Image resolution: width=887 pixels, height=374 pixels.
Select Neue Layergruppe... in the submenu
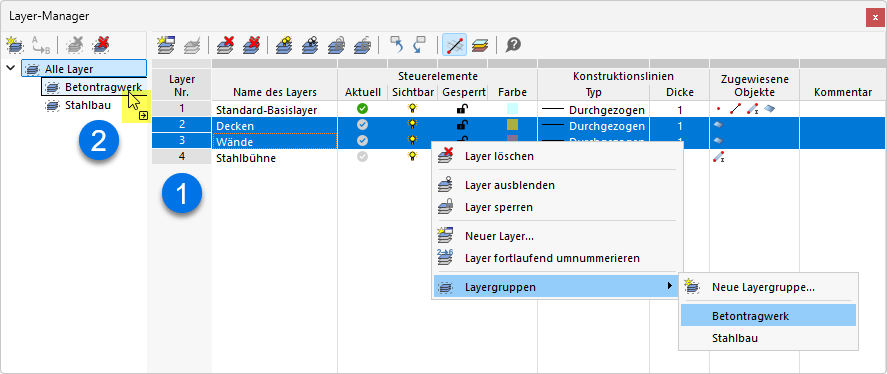[x=768, y=287]
